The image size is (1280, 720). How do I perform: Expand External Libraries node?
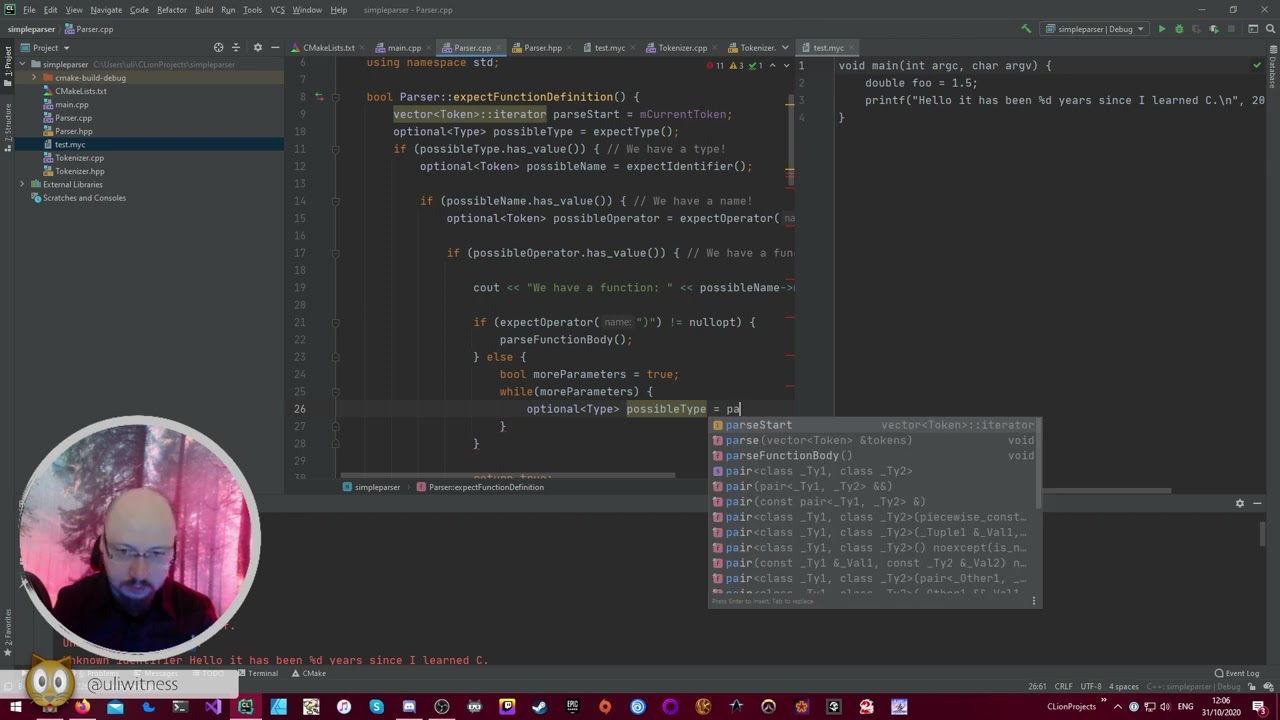[x=22, y=184]
